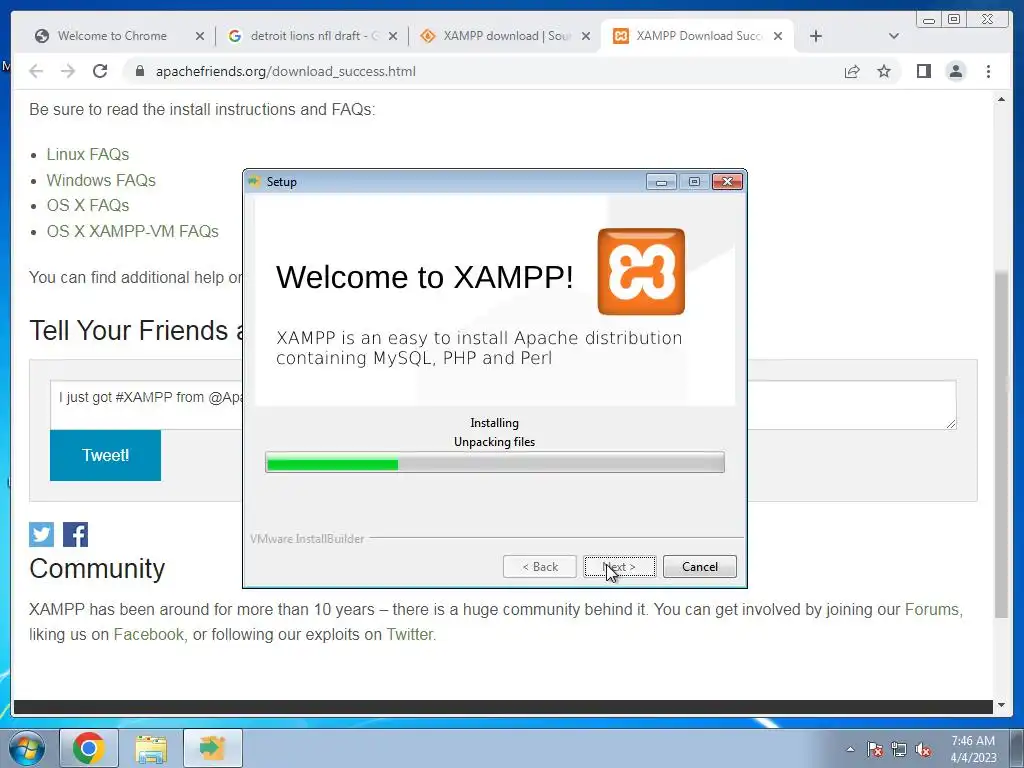
Task: Click the Next button in Setup
Action: pos(619,567)
